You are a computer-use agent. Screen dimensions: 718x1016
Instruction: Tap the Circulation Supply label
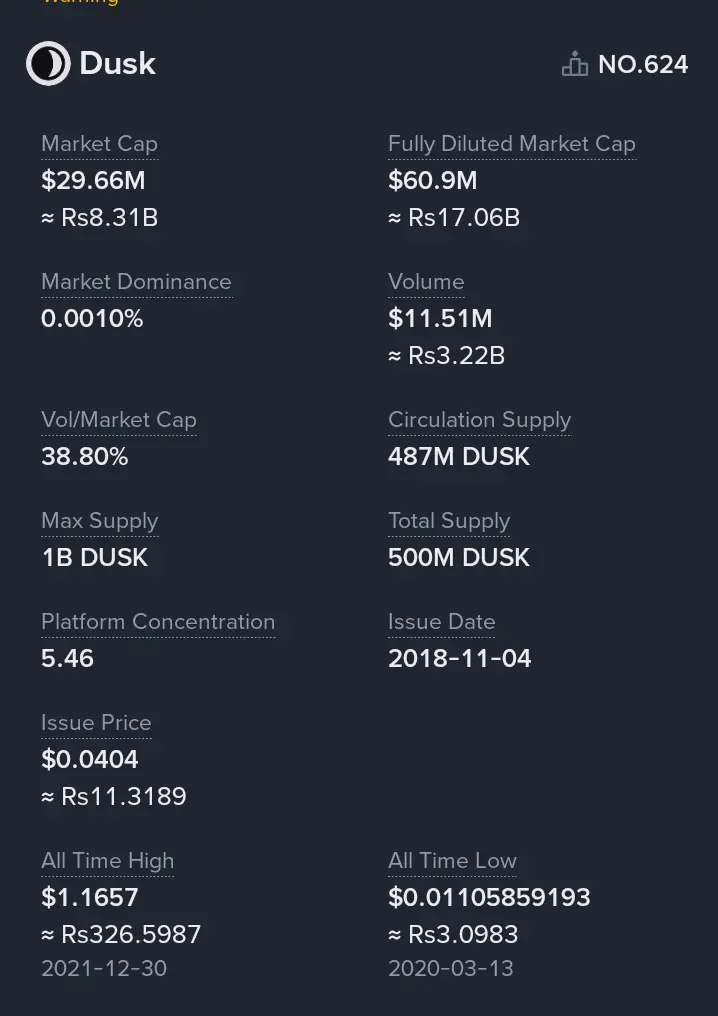[479, 420]
